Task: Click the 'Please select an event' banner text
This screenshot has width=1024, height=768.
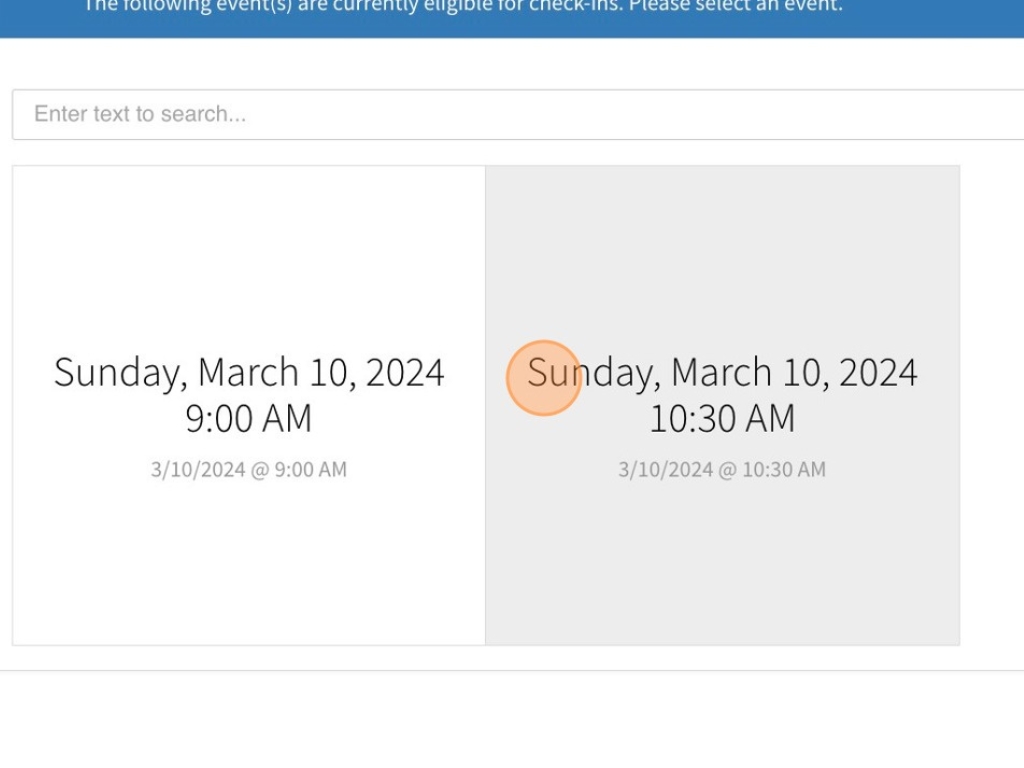Action: 735,8
